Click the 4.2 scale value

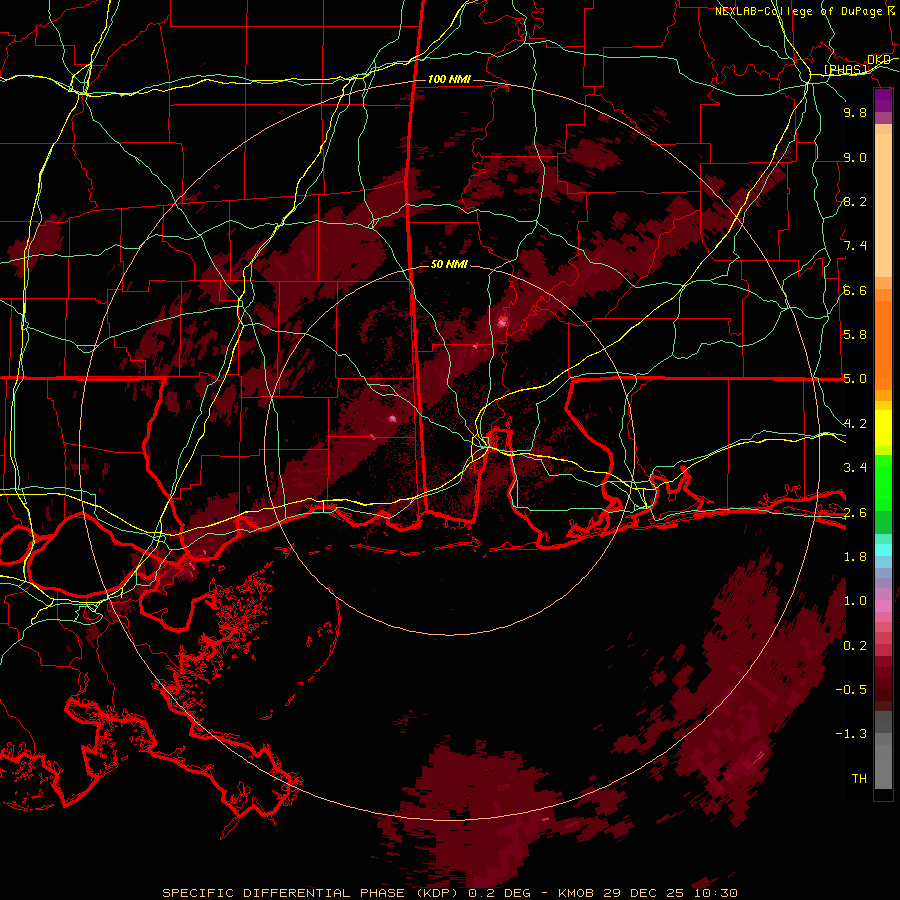pos(855,424)
